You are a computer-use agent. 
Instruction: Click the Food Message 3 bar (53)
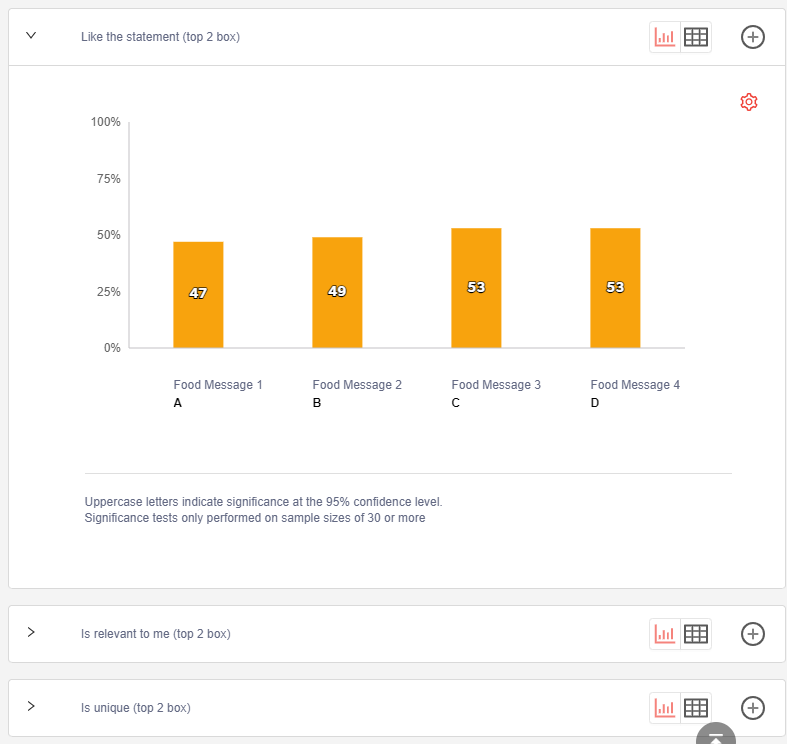point(476,288)
